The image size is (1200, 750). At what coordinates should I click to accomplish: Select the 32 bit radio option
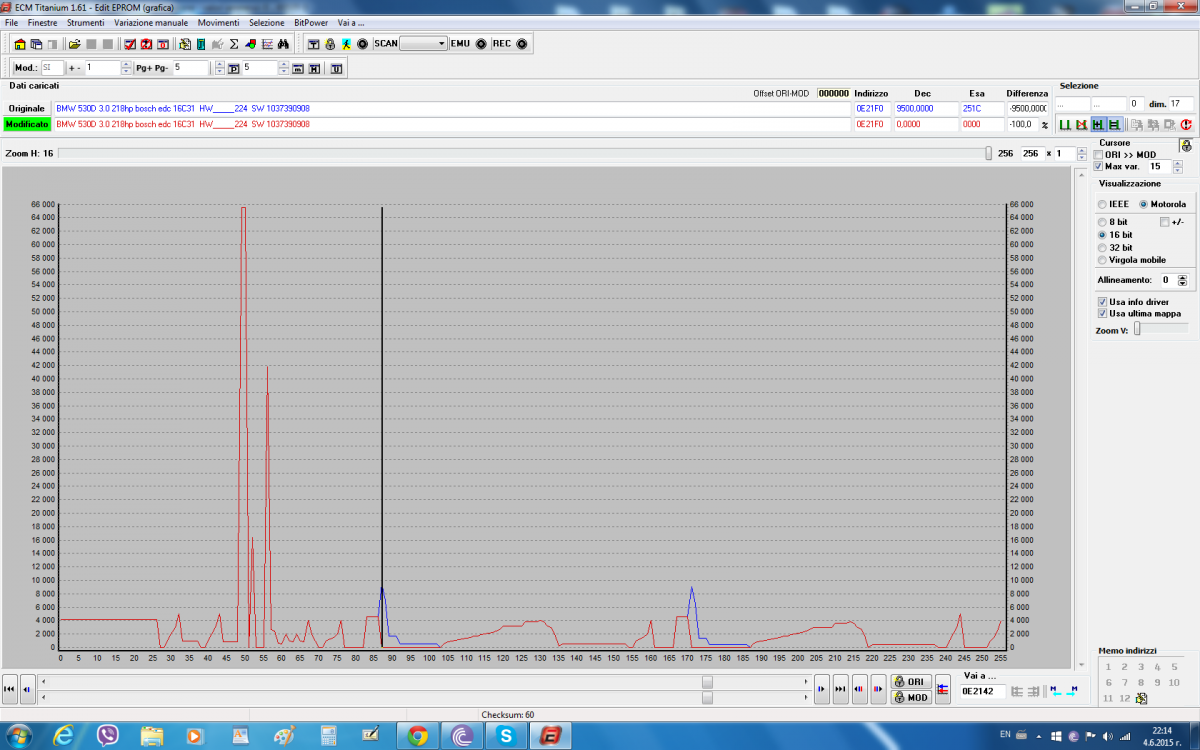(1102, 247)
